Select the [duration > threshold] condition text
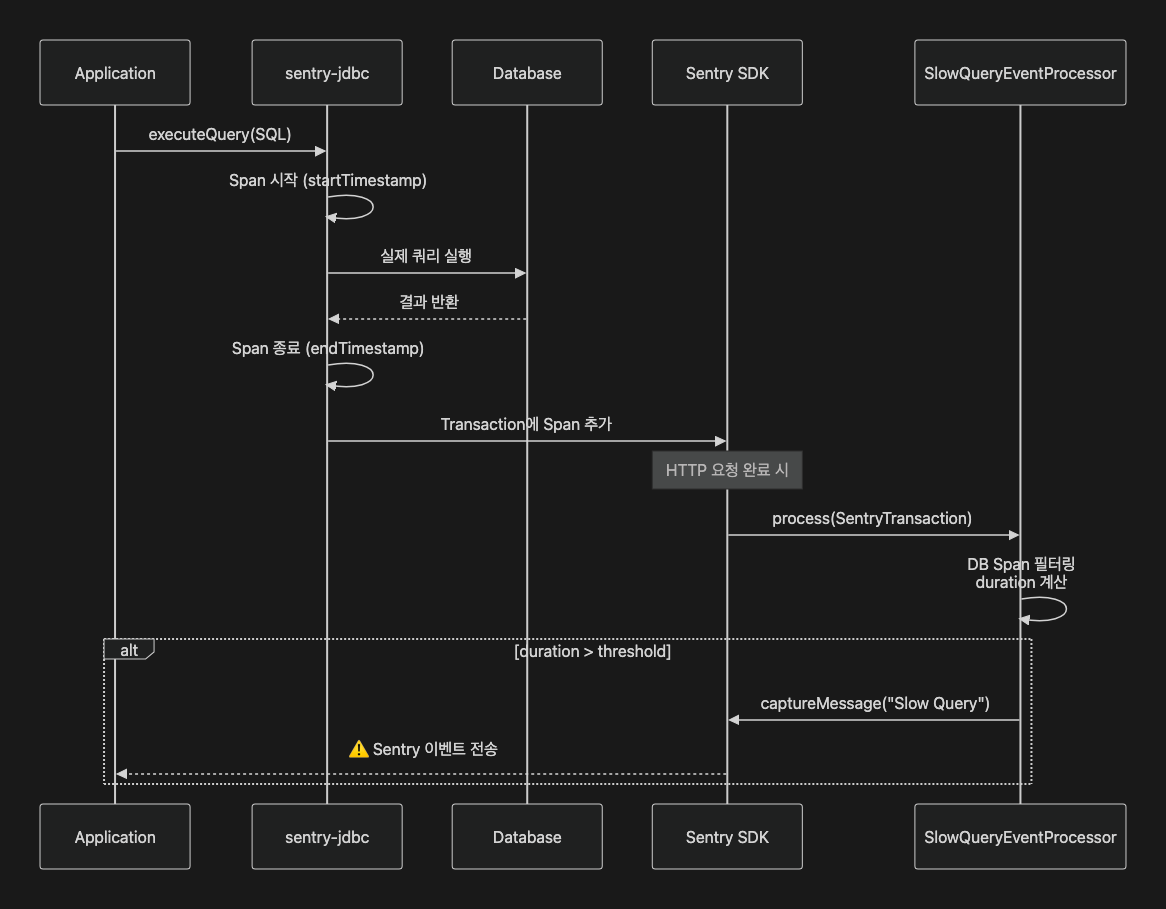1166x909 pixels. coord(593,652)
